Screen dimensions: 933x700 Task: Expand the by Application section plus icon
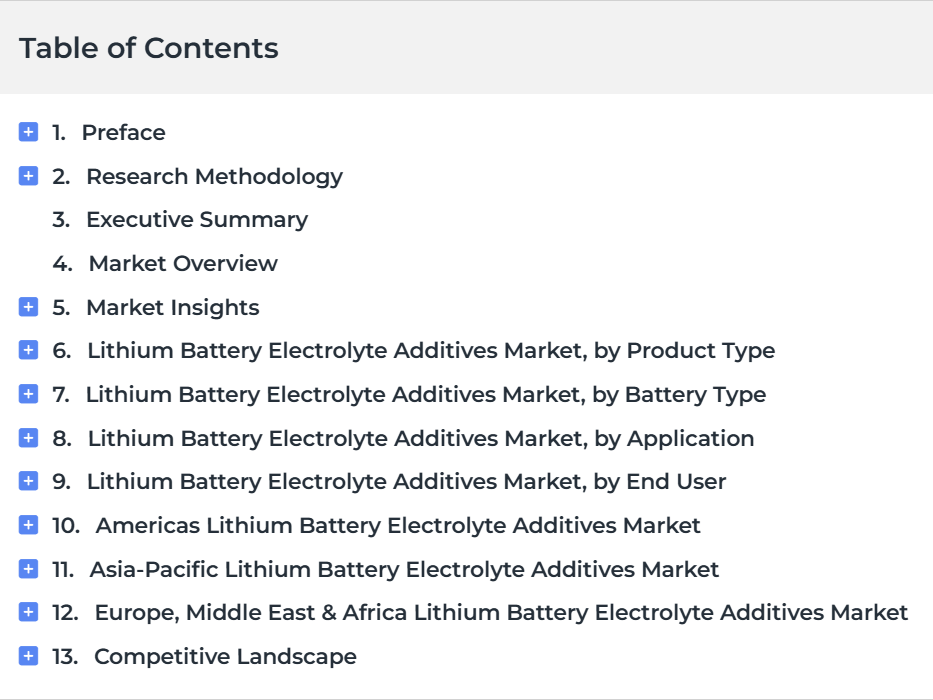pos(28,438)
